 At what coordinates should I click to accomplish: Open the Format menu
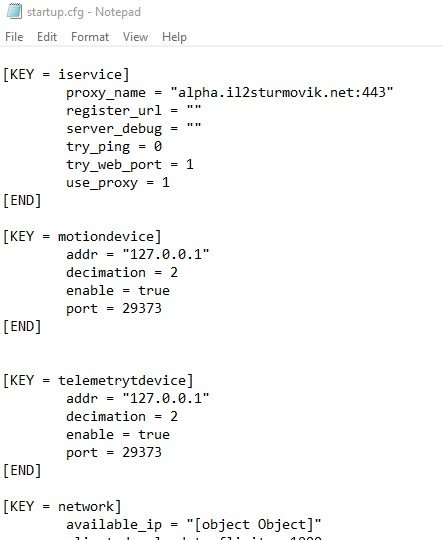coord(90,37)
